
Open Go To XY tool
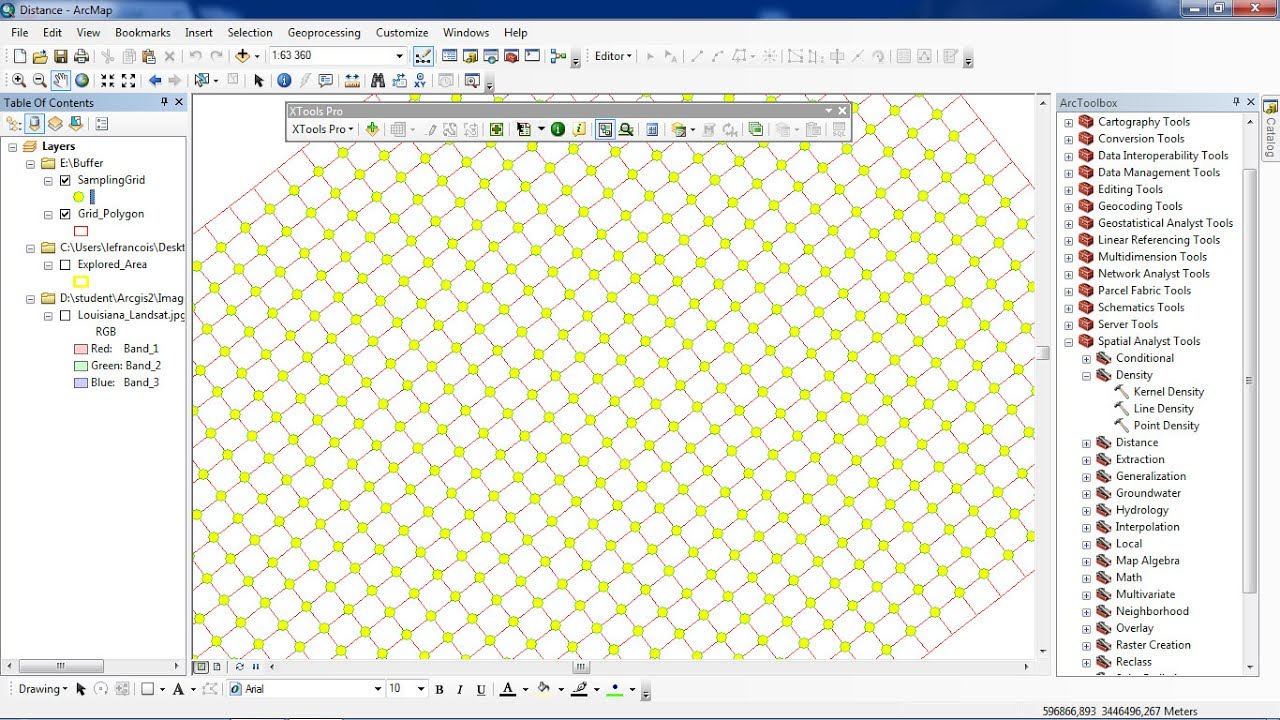[x=422, y=81]
